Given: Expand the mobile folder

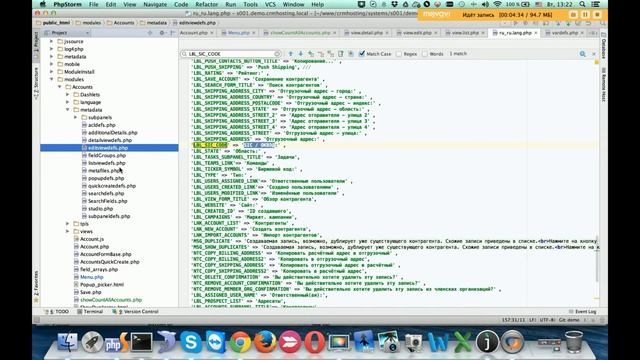Looking at the screenshot, I should tap(51, 64).
